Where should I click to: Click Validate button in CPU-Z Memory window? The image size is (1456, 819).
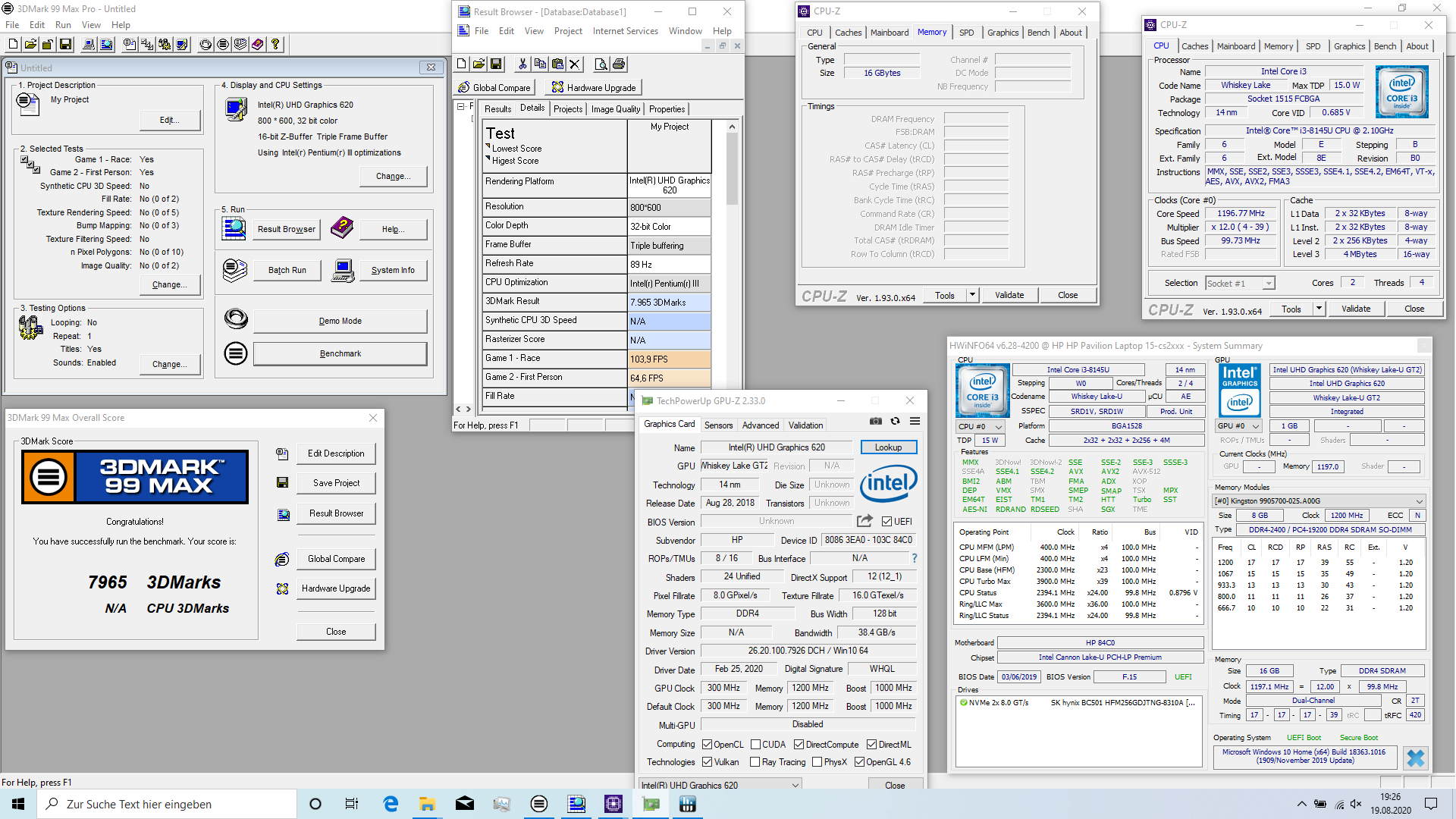(x=1009, y=295)
